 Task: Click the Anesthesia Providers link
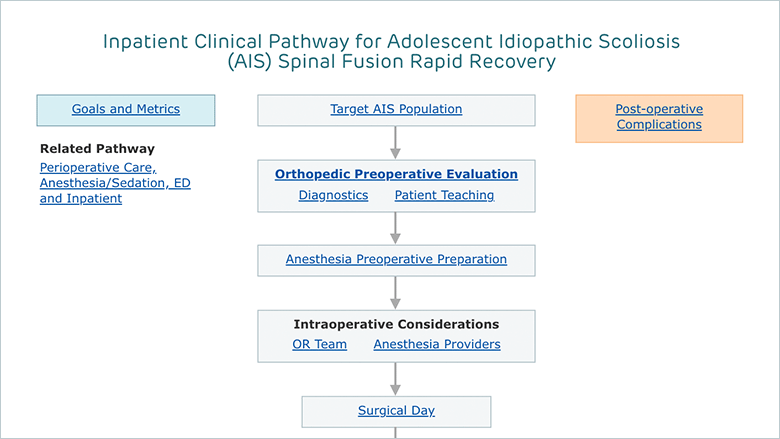437,344
